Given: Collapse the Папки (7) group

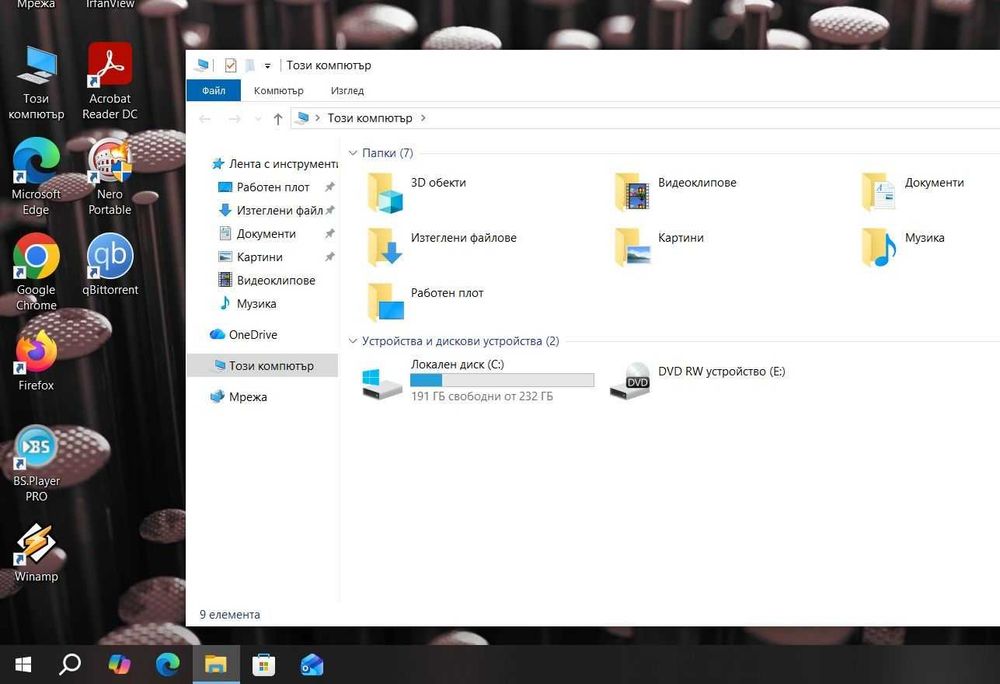Looking at the screenshot, I should click(x=353, y=153).
